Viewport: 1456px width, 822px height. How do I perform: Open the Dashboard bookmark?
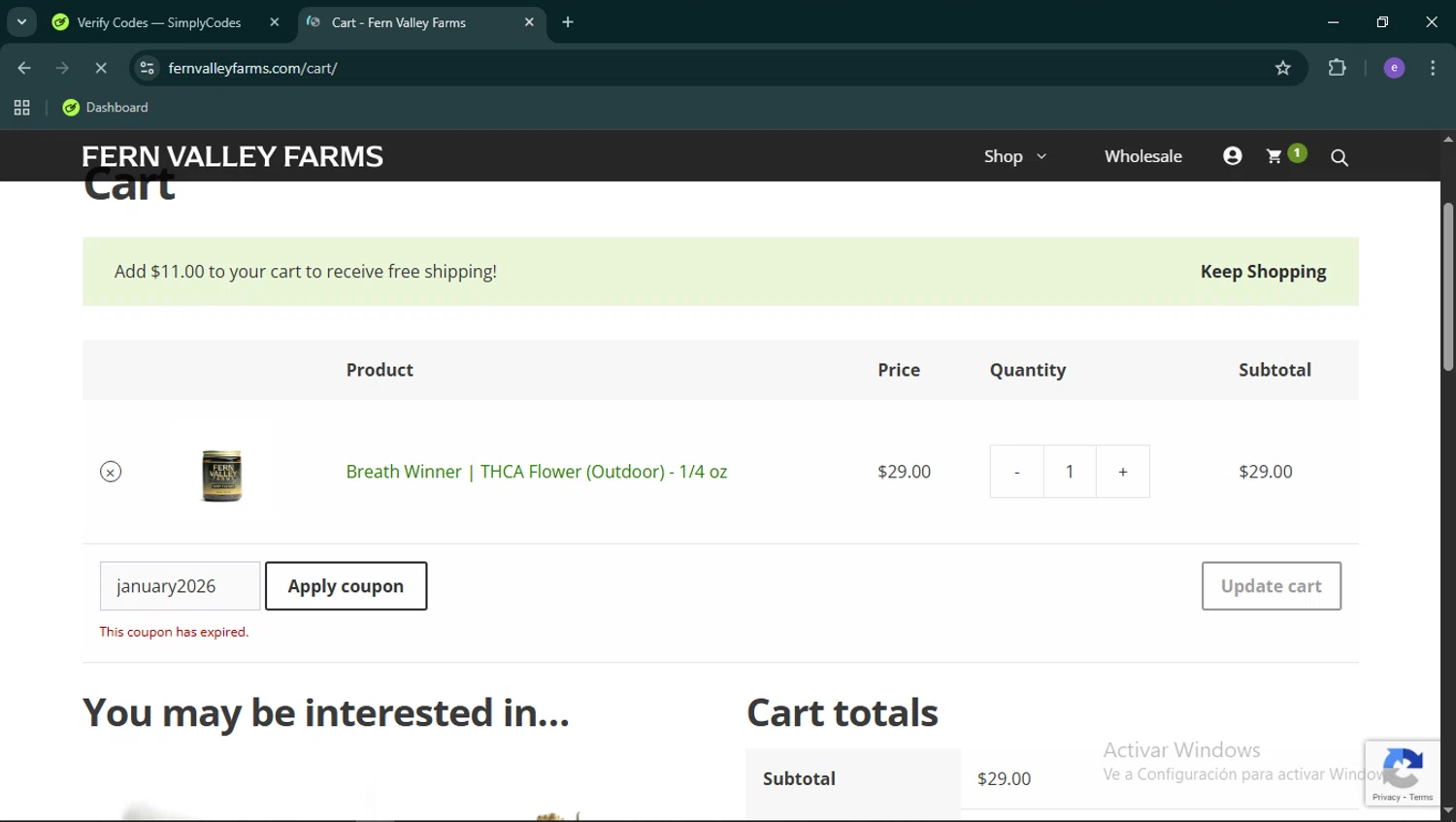point(106,108)
